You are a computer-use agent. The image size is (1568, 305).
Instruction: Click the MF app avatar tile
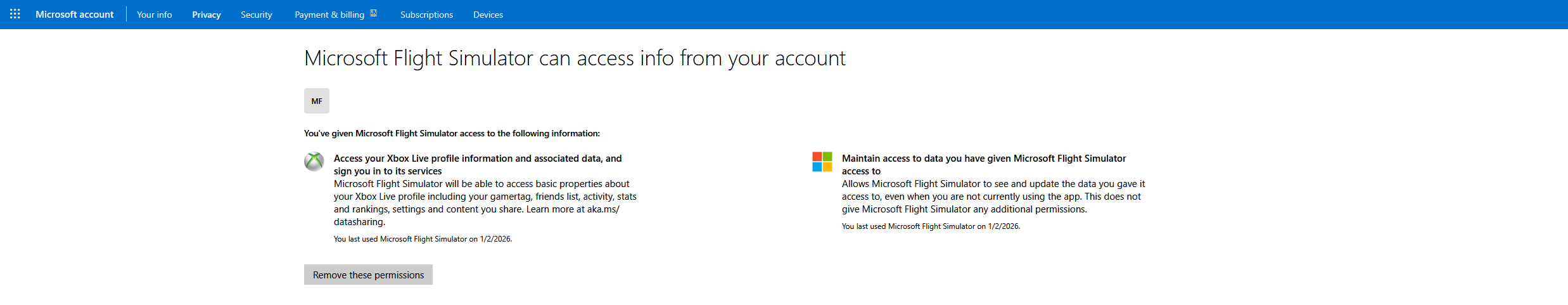click(x=316, y=101)
